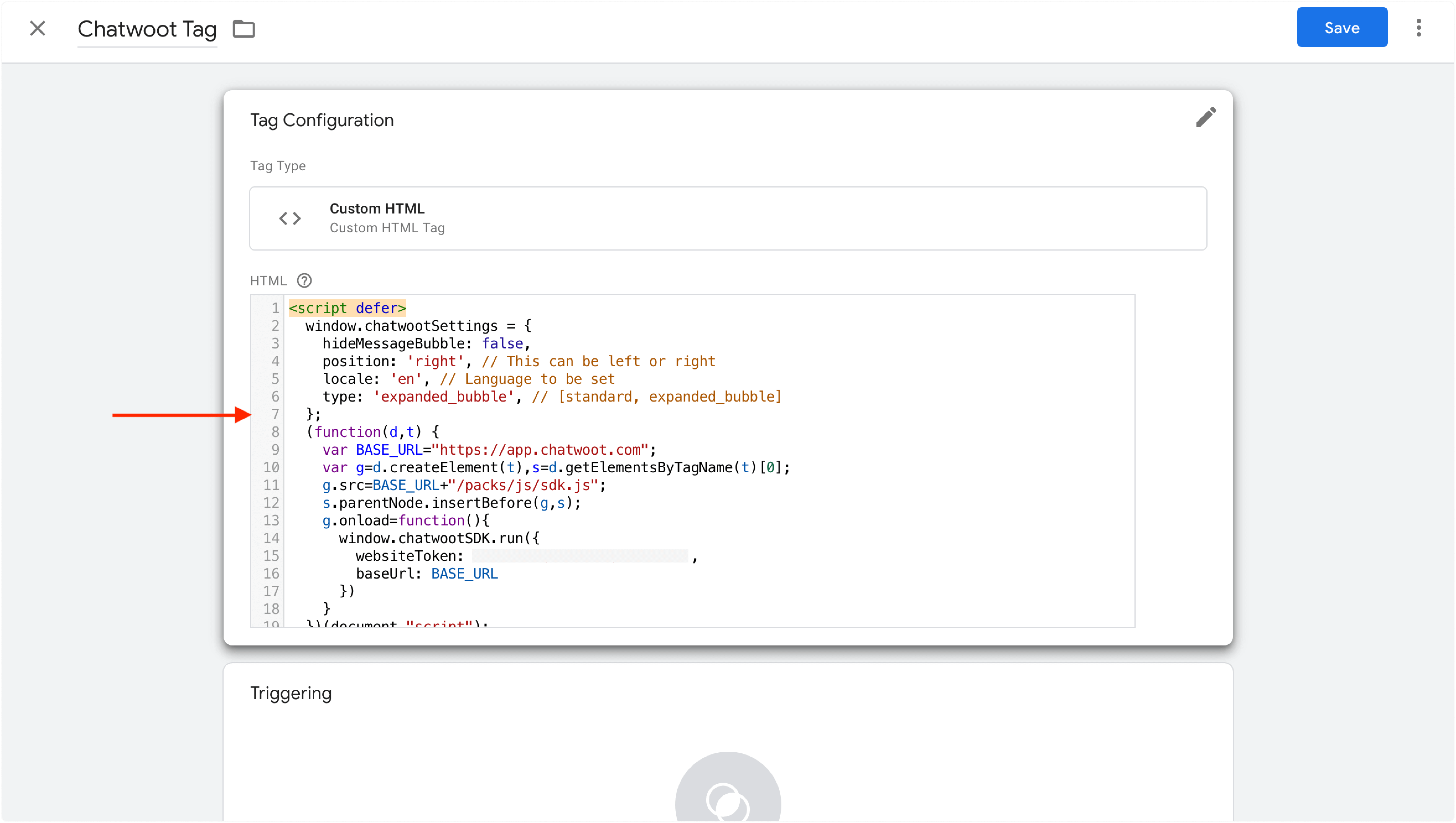Close the tag editor with the X icon
This screenshot has height=823, width=1456.
pos(37,28)
